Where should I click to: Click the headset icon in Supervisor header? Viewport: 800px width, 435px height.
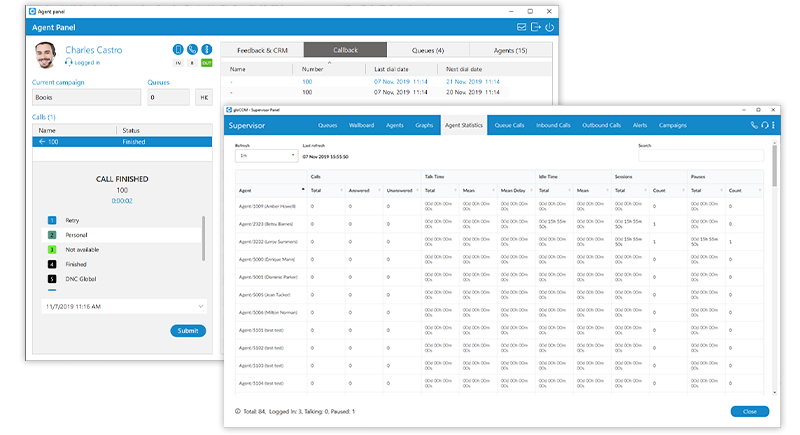(765, 126)
